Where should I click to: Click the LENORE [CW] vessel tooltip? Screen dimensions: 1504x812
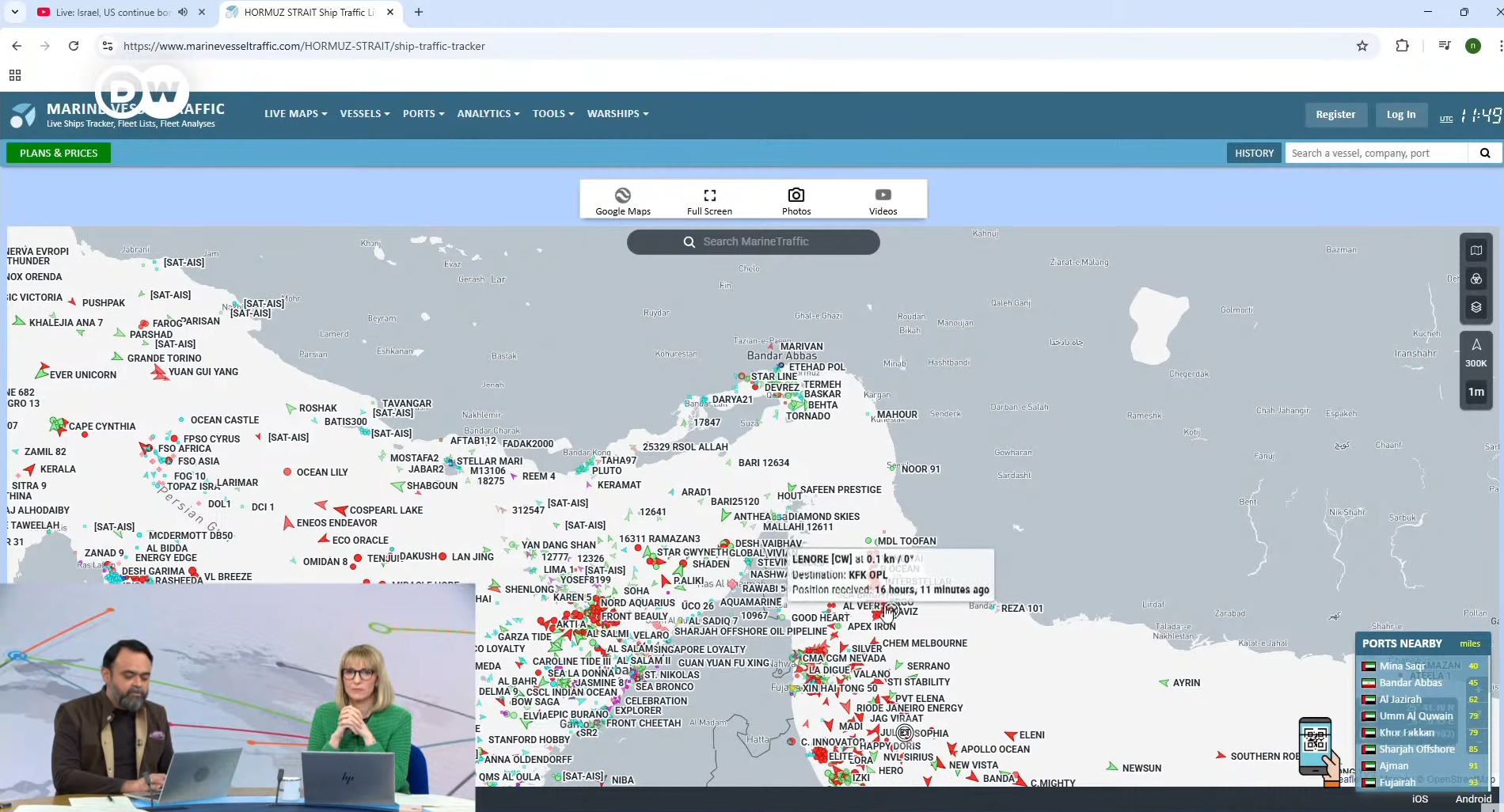(890, 574)
